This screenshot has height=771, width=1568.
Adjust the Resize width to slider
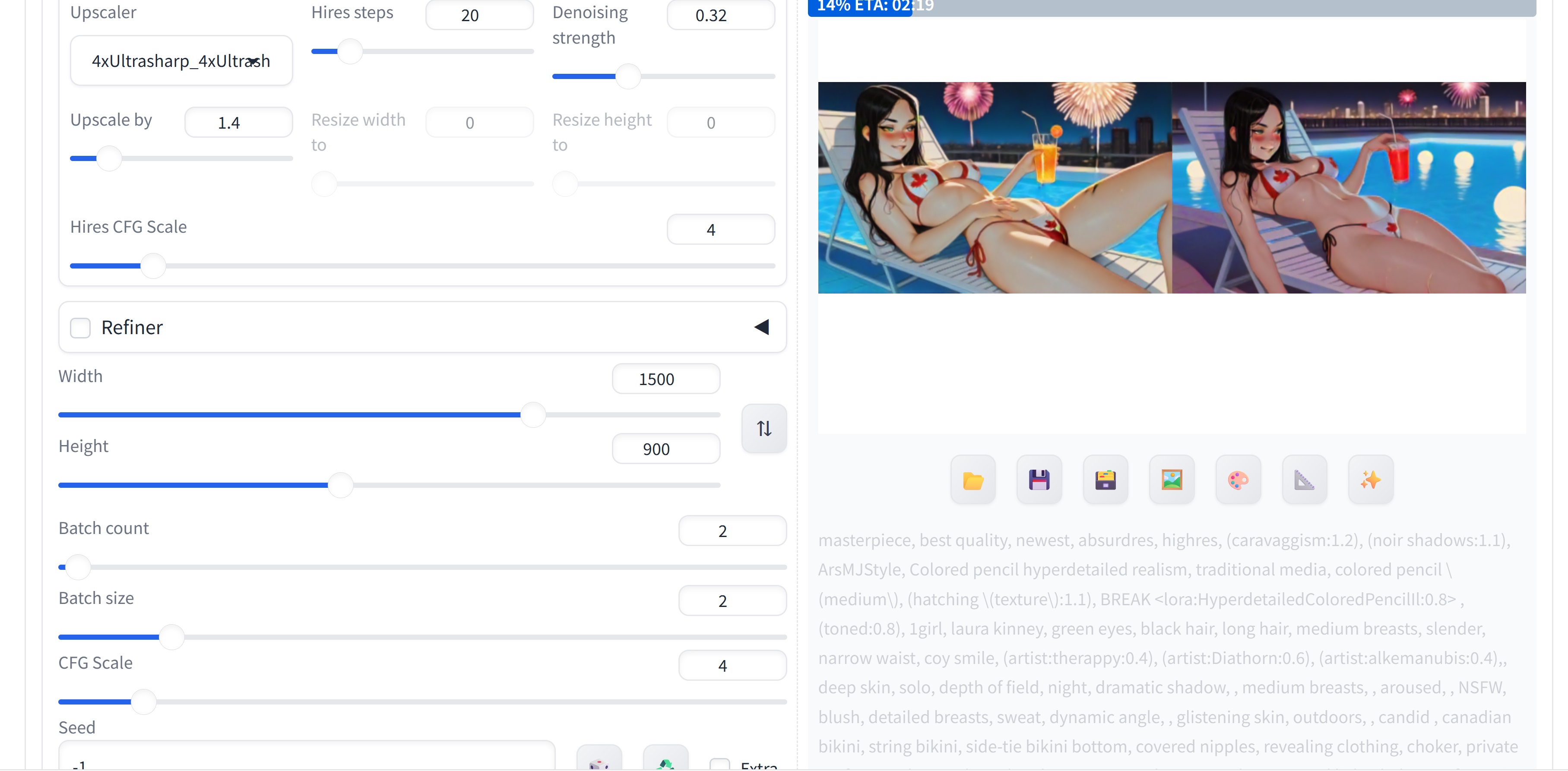coord(422,183)
